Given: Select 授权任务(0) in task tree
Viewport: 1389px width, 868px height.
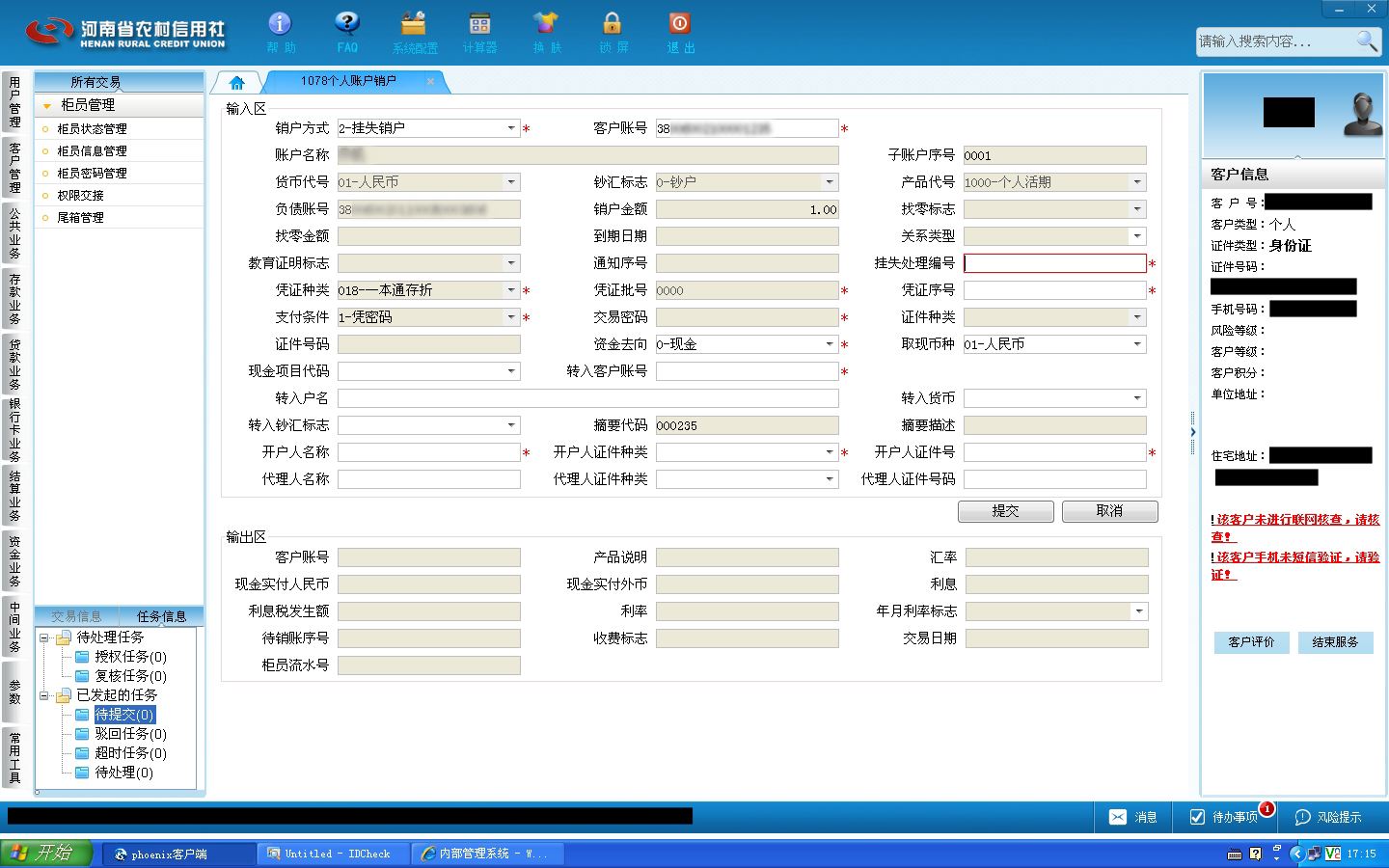Looking at the screenshot, I should [130, 657].
